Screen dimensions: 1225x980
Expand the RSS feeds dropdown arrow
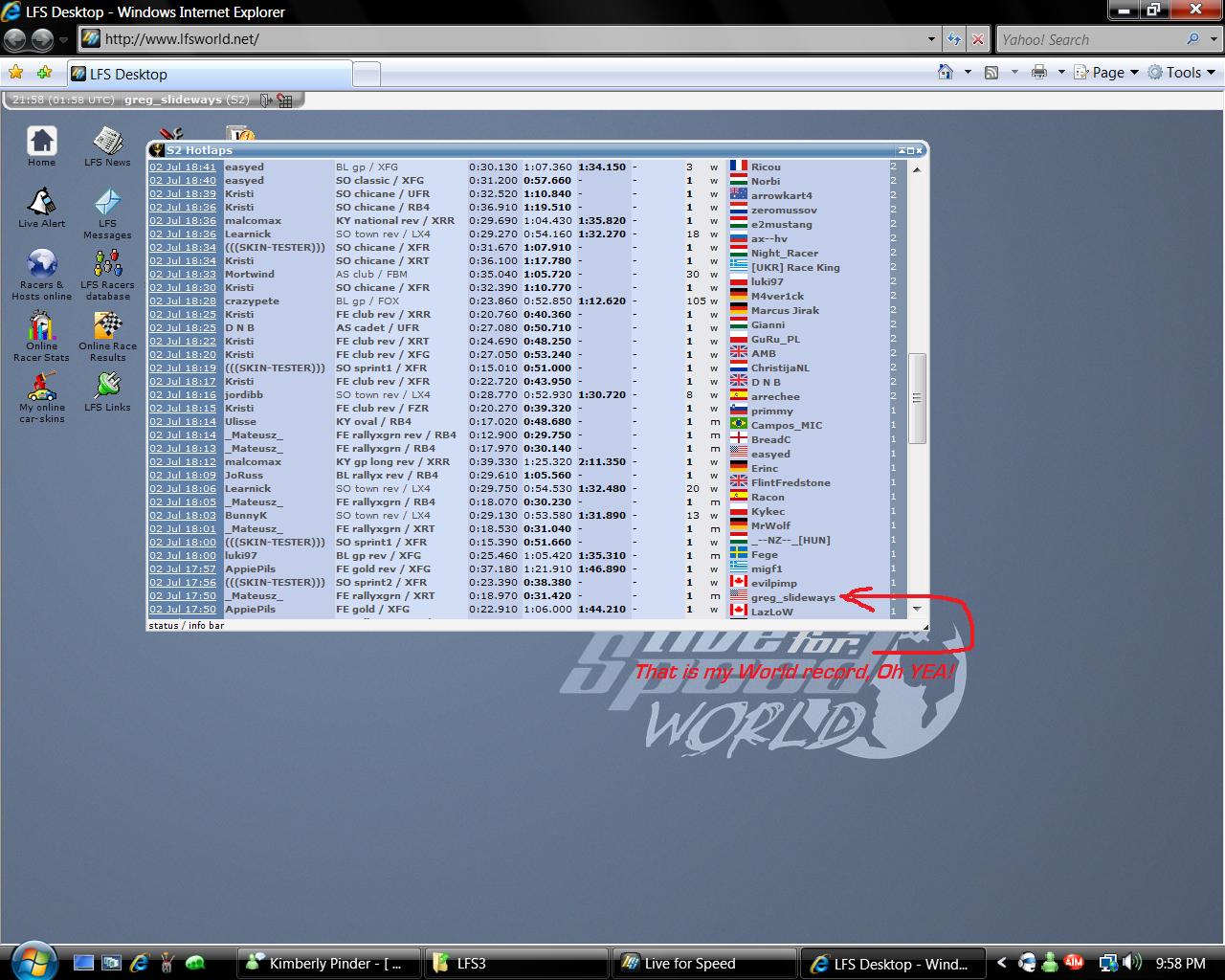click(1013, 72)
